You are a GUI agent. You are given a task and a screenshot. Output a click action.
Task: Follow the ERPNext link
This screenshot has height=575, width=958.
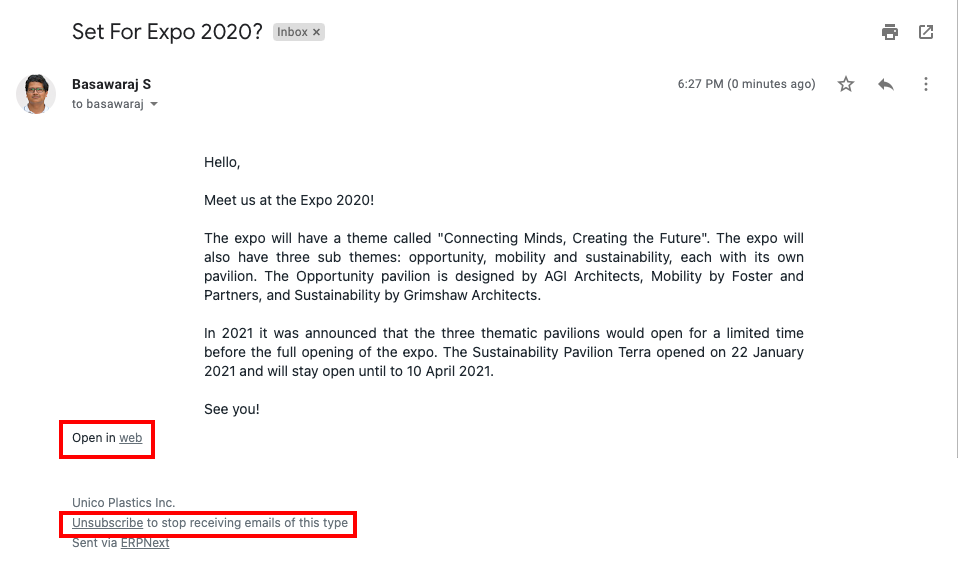tap(145, 543)
